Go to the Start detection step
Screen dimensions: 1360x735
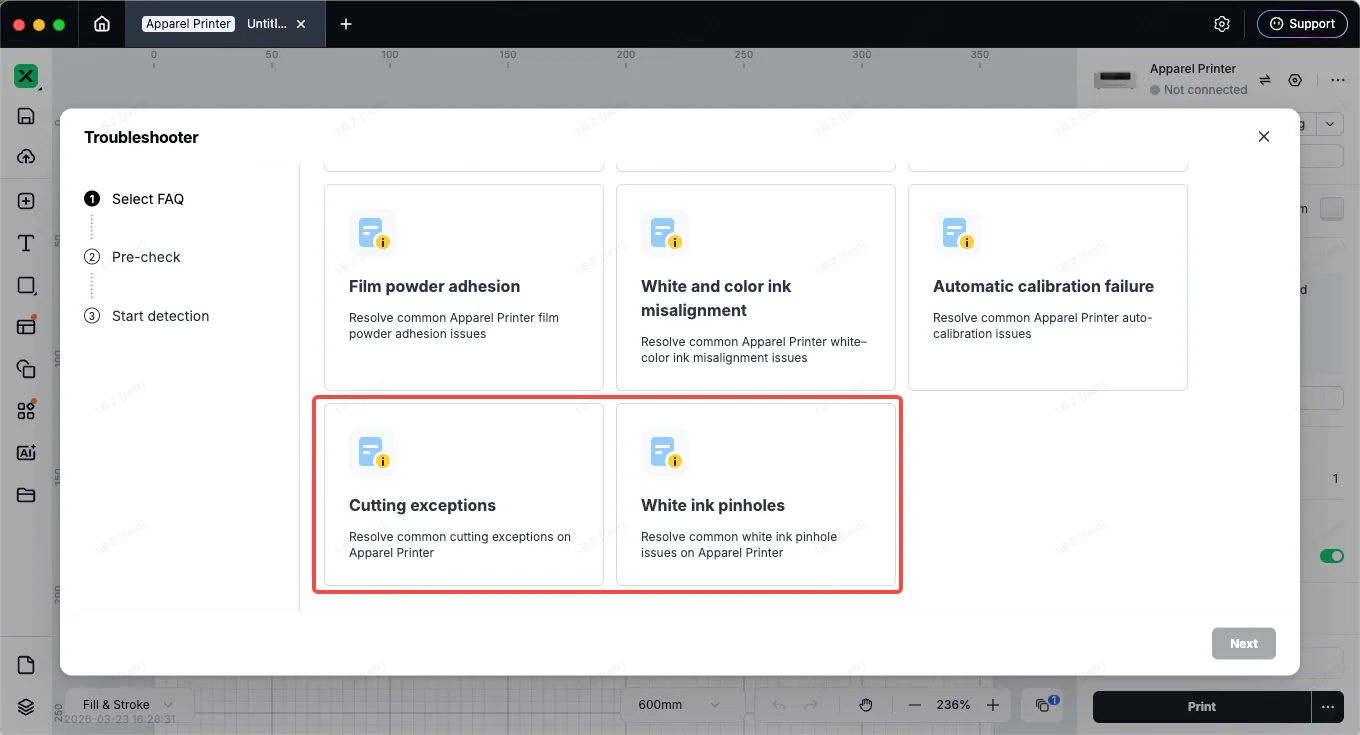[147, 316]
